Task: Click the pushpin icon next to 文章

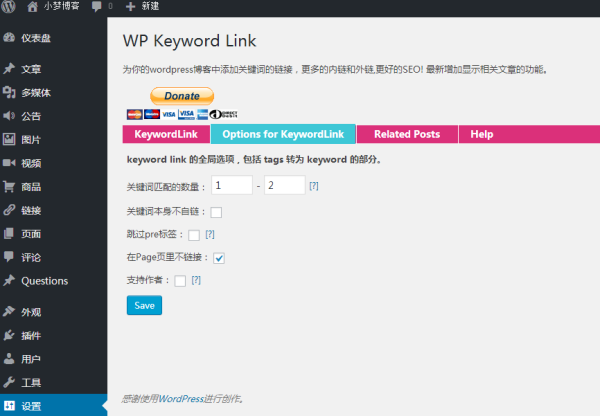Action: pyautogui.click(x=9, y=69)
